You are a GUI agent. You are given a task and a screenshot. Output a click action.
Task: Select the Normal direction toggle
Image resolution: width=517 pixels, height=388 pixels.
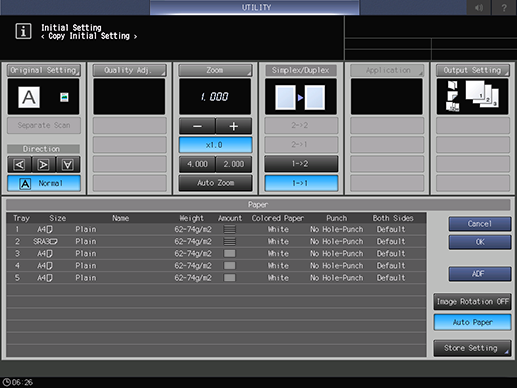[x=44, y=183]
